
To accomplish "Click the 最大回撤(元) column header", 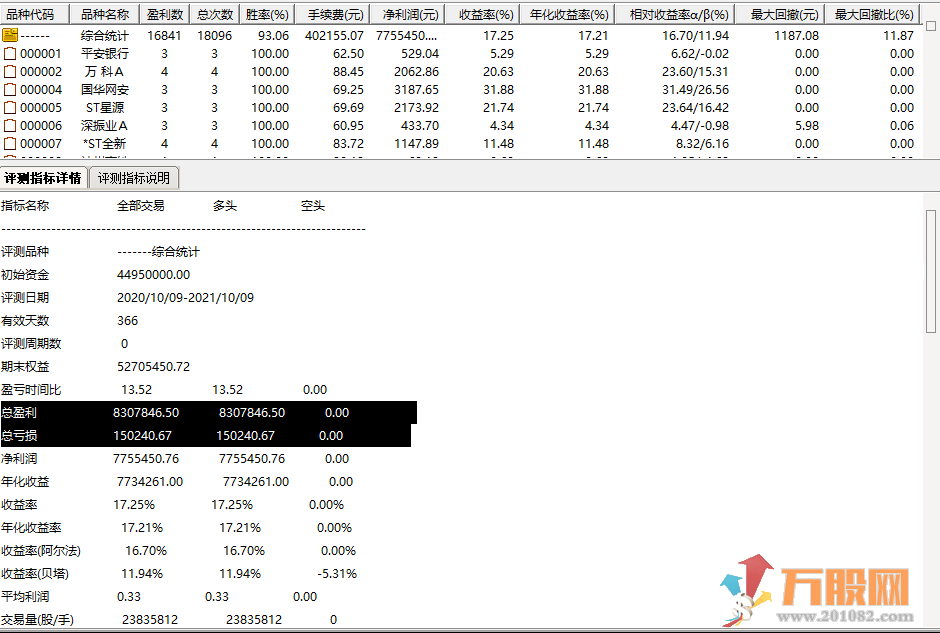I will pyautogui.click(x=779, y=14).
